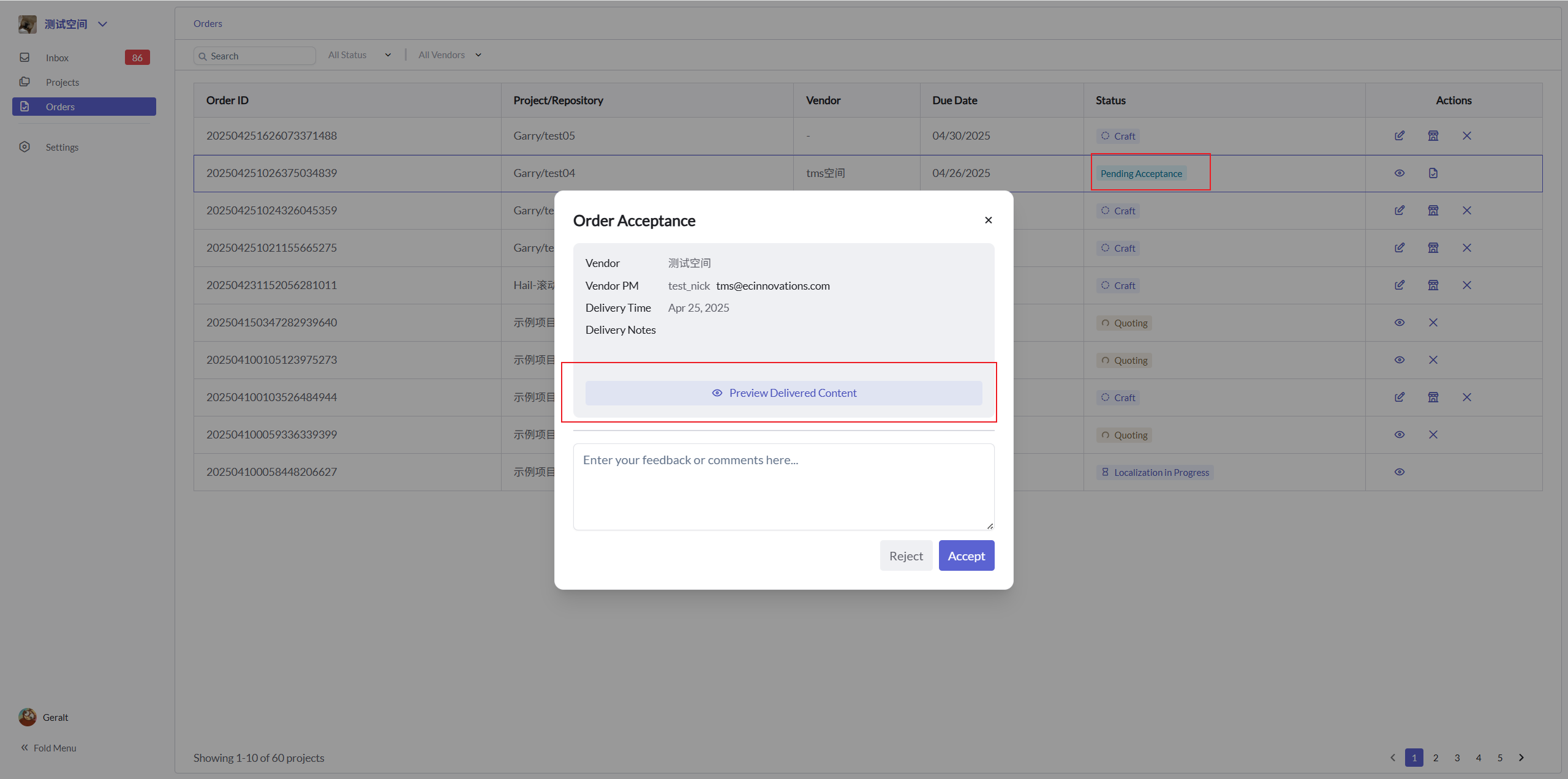Click Inbox icon in sidebar
Image resolution: width=1568 pixels, height=779 pixels.
click(24, 58)
